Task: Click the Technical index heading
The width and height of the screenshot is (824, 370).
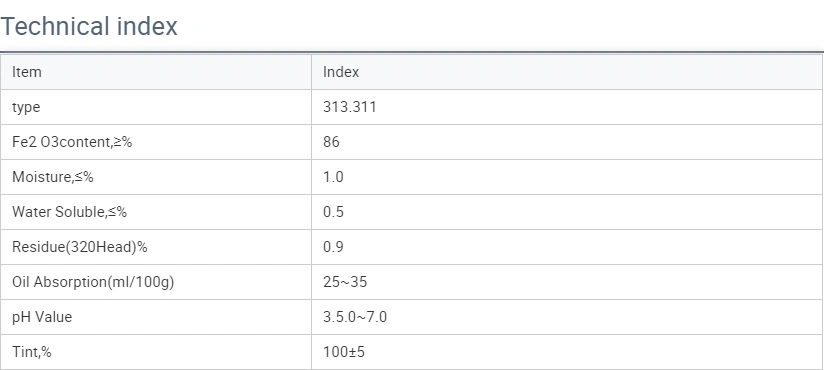Action: tap(89, 26)
